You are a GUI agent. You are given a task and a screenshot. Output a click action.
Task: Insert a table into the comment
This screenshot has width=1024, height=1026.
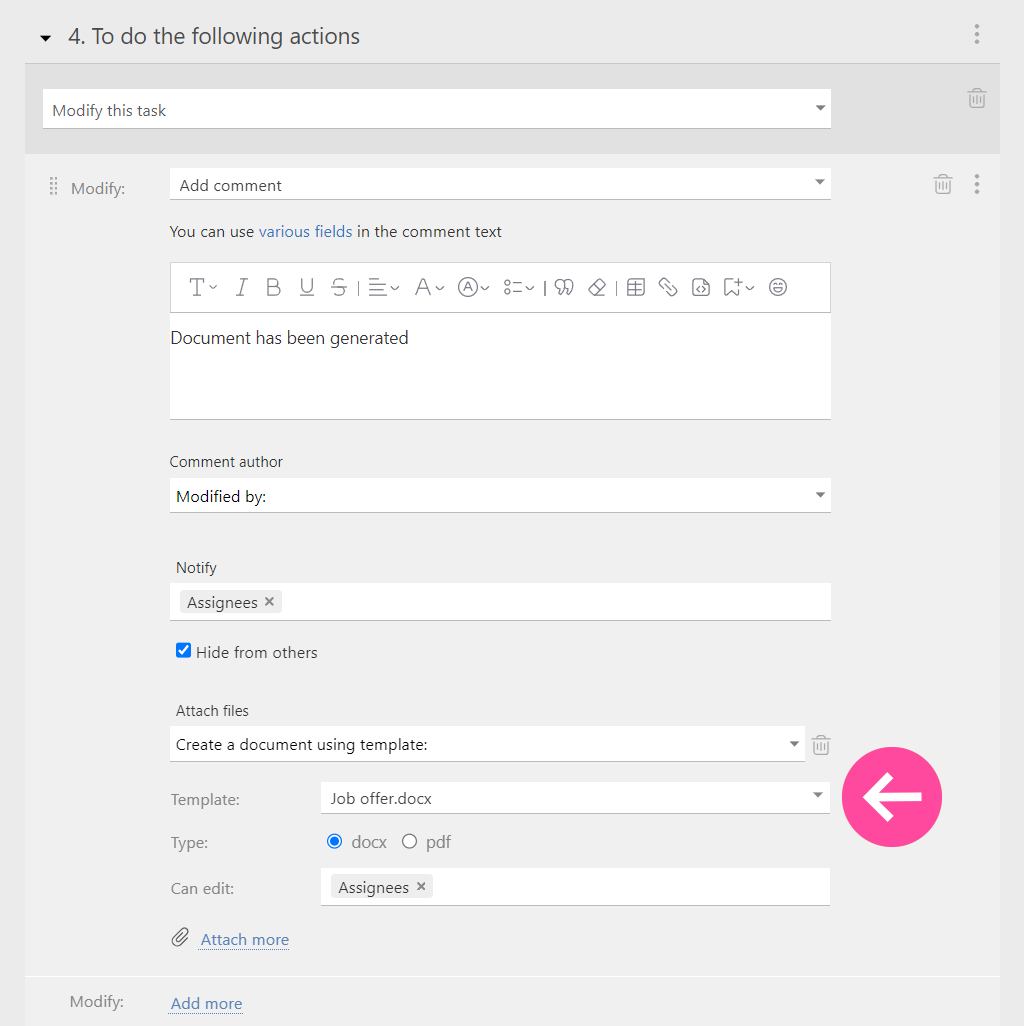point(635,287)
